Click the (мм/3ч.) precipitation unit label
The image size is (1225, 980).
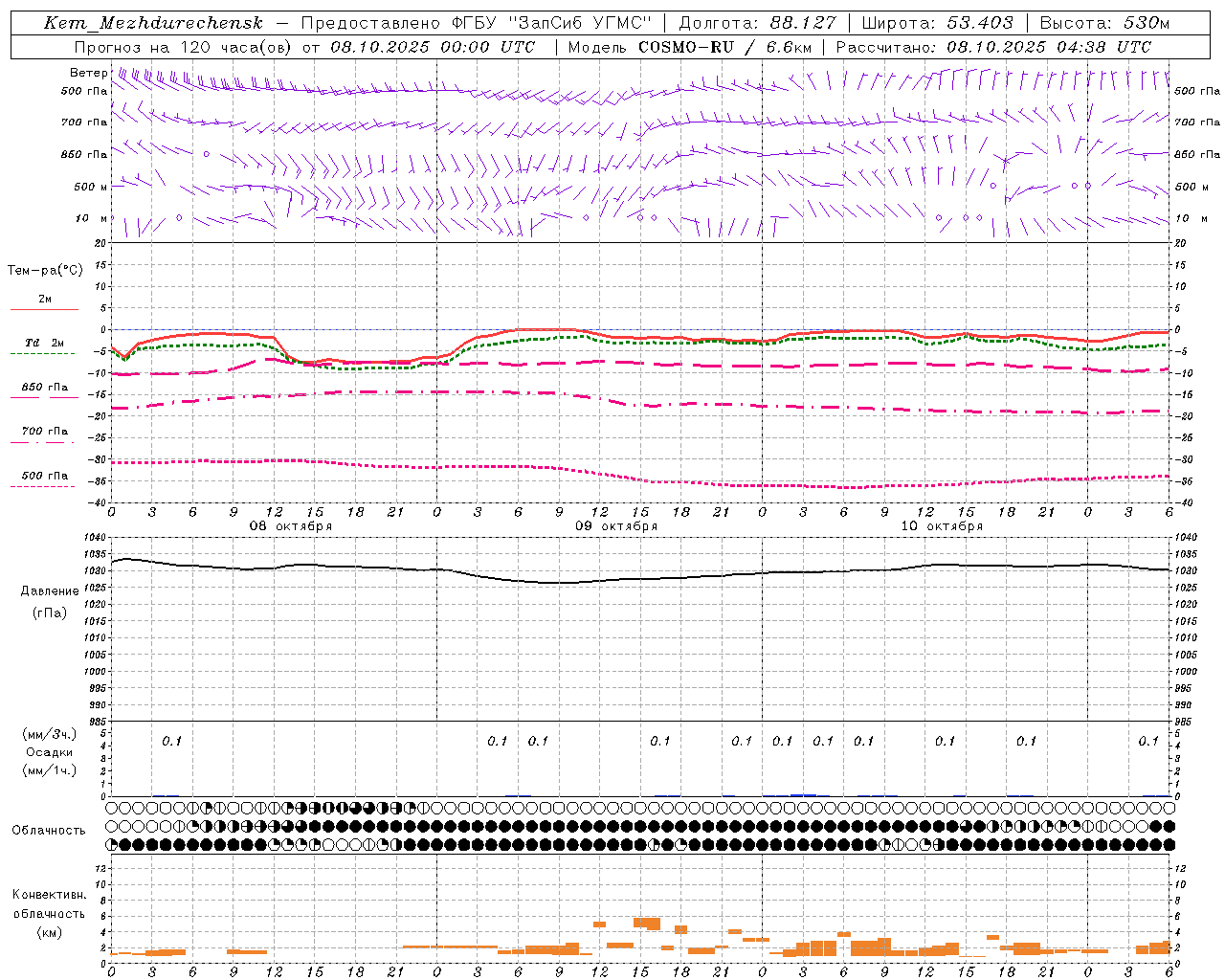click(50, 734)
